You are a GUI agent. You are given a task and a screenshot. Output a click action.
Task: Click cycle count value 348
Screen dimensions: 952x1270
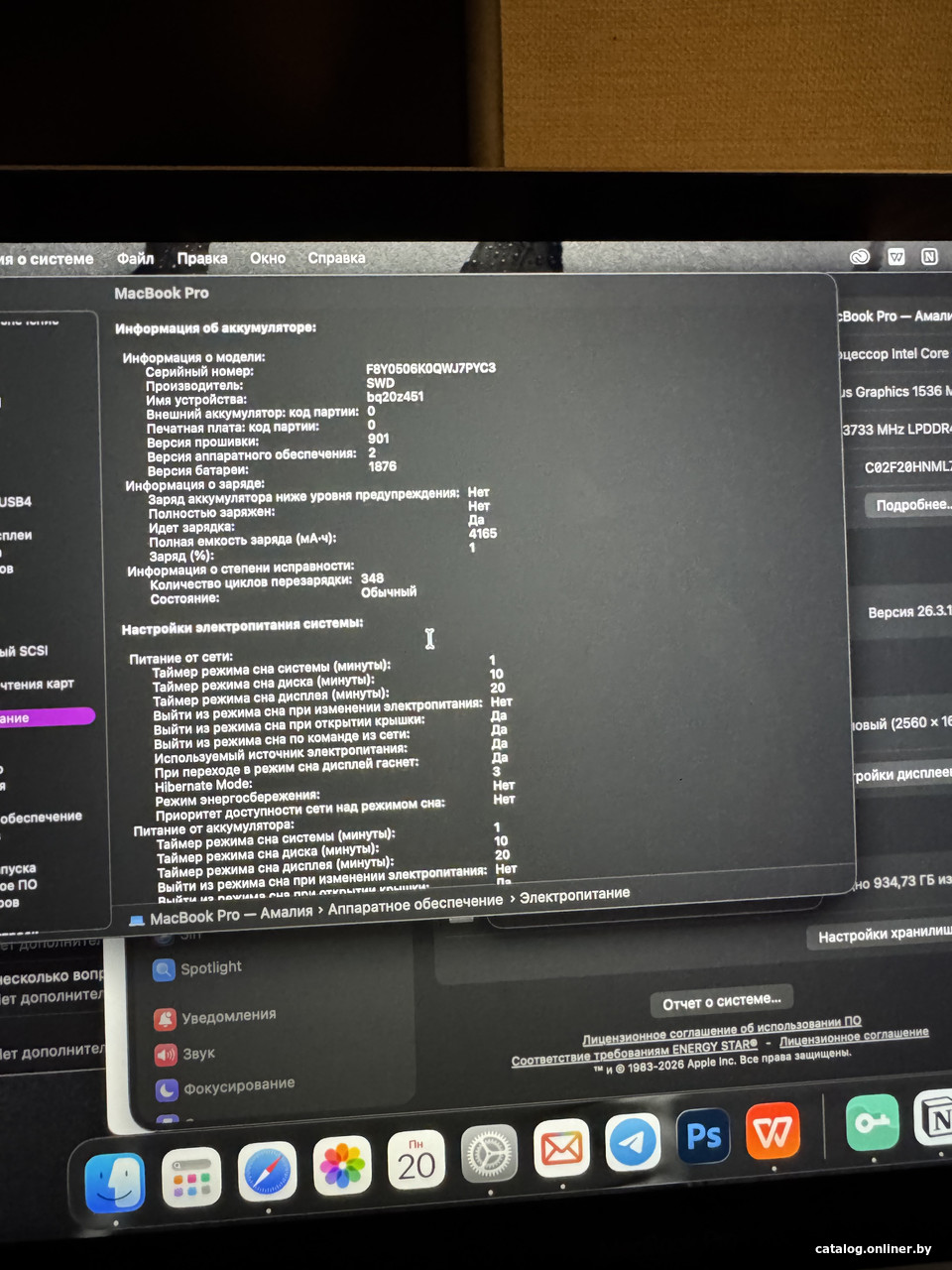[372, 577]
